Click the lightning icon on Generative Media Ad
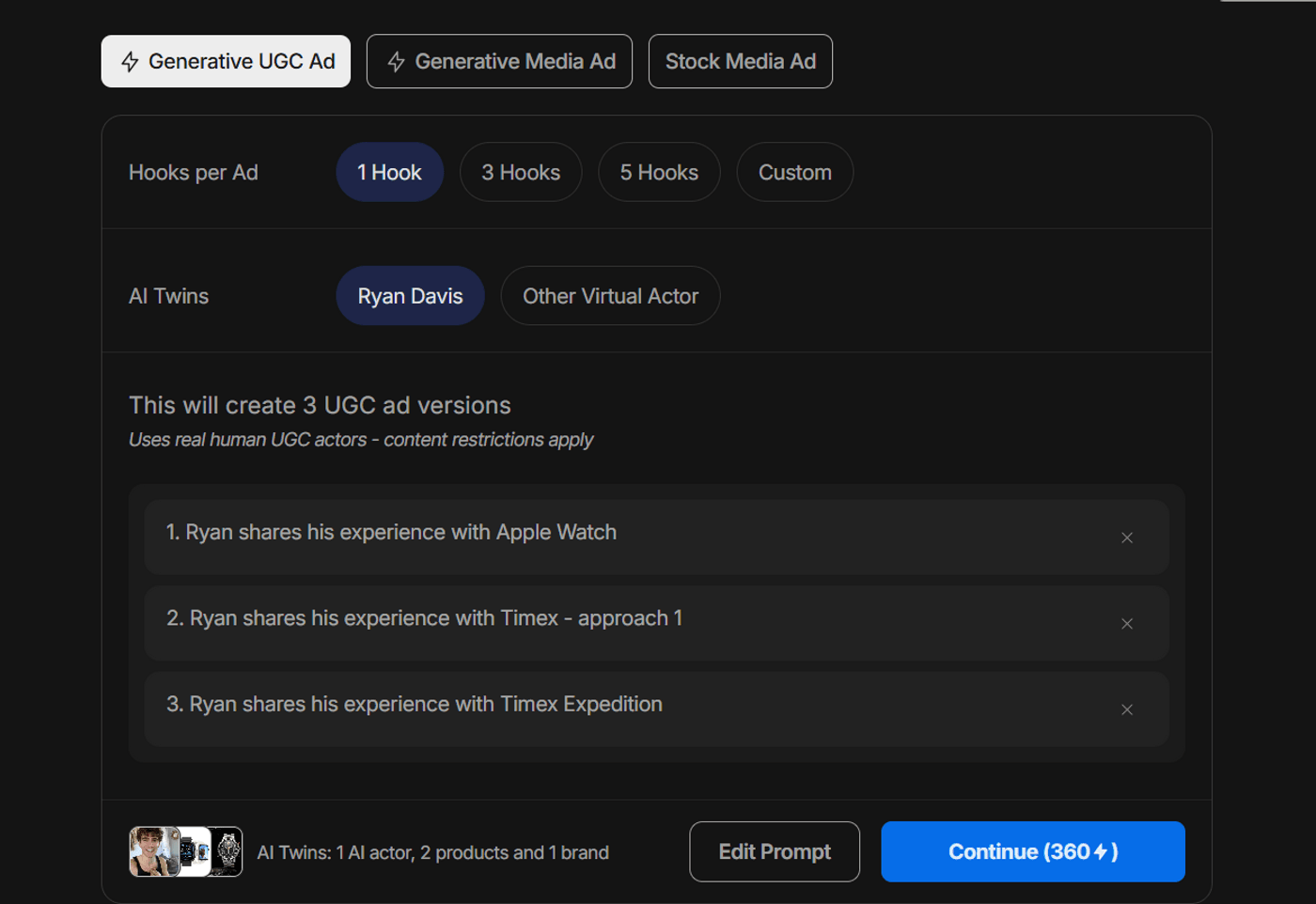The image size is (1316, 904). click(x=396, y=61)
